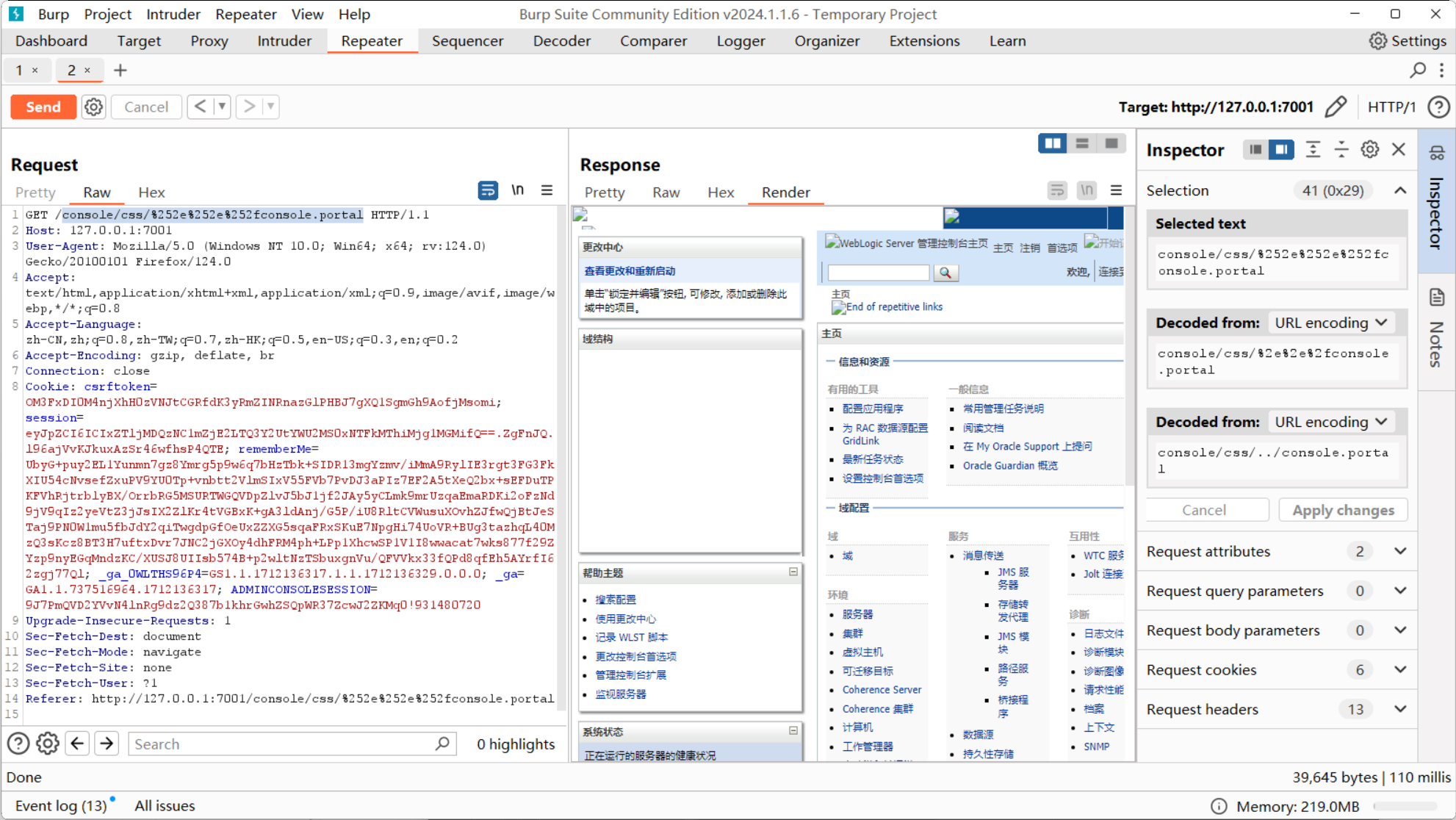Select side-by-side layout view

click(x=1053, y=144)
